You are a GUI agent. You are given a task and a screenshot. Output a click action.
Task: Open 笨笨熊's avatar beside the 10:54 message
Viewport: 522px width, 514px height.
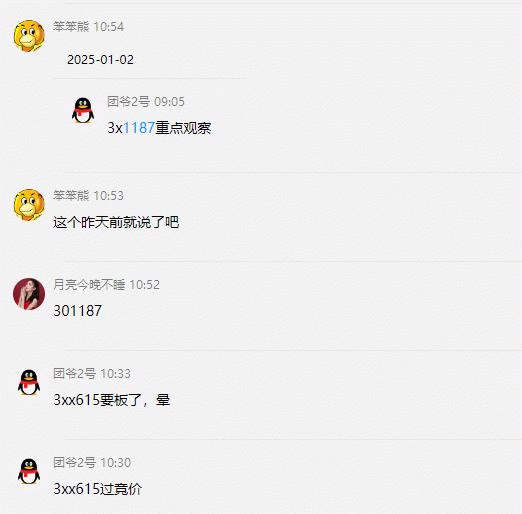(29, 36)
